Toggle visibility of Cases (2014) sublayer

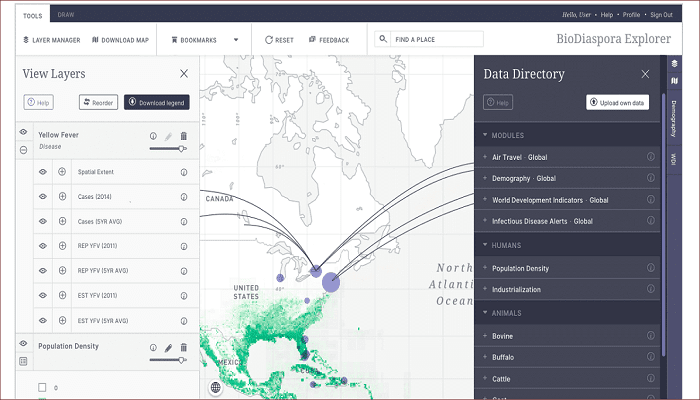click(x=43, y=197)
